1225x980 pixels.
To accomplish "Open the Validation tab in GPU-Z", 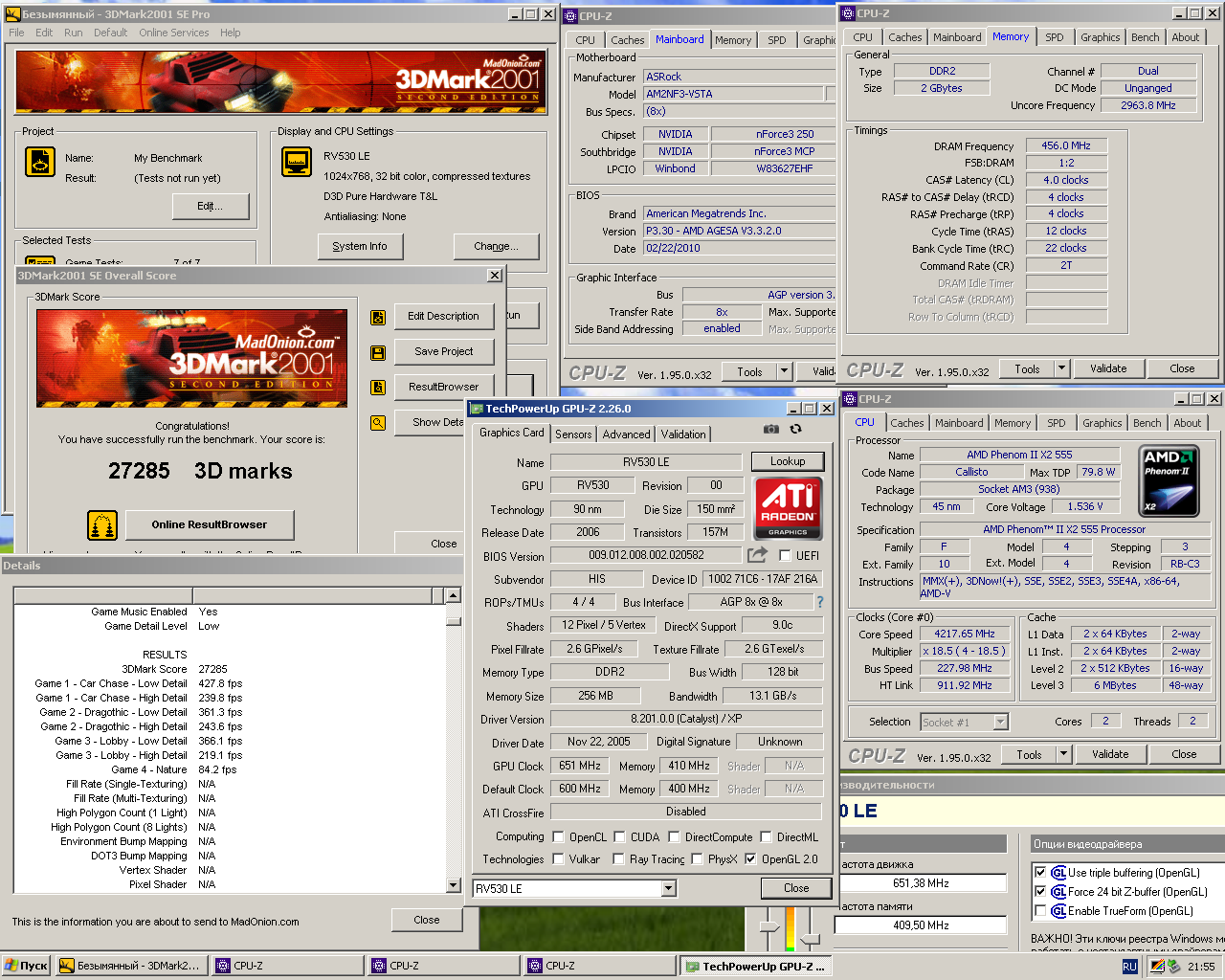I will coord(683,434).
